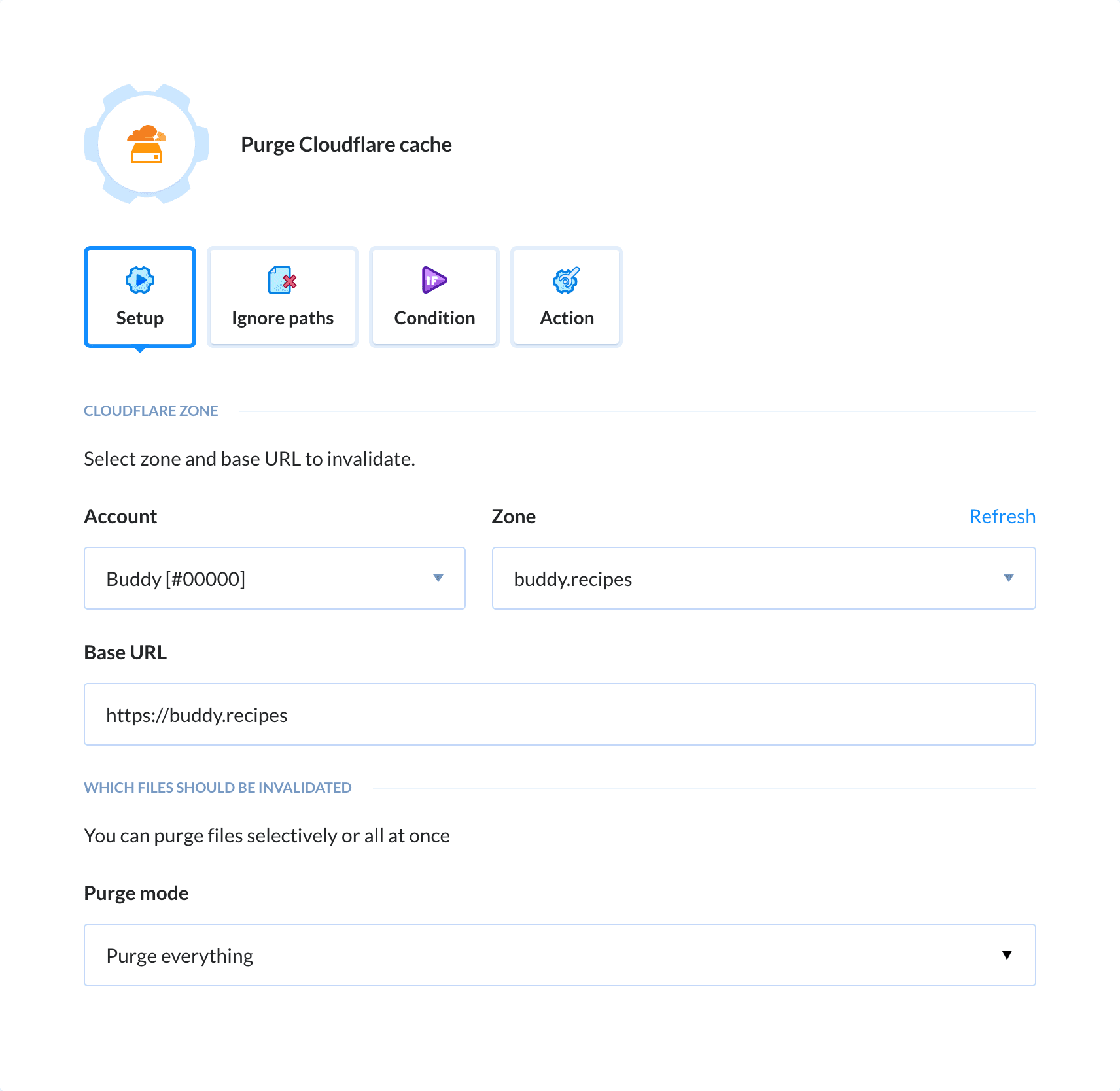Switch to the Ignore paths tab
The width and height of the screenshot is (1120, 1091).
(281, 296)
